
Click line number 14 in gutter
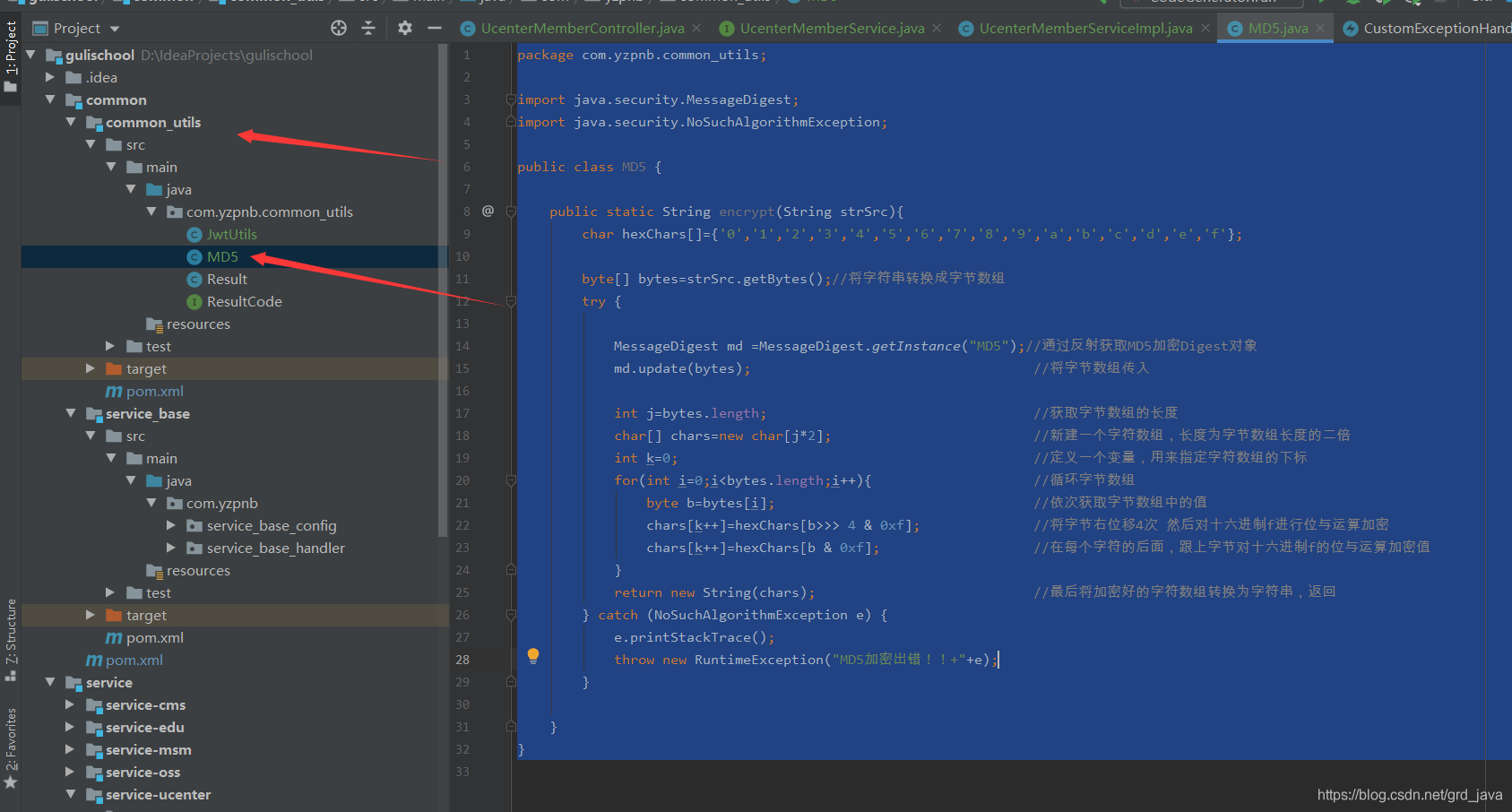click(x=462, y=346)
